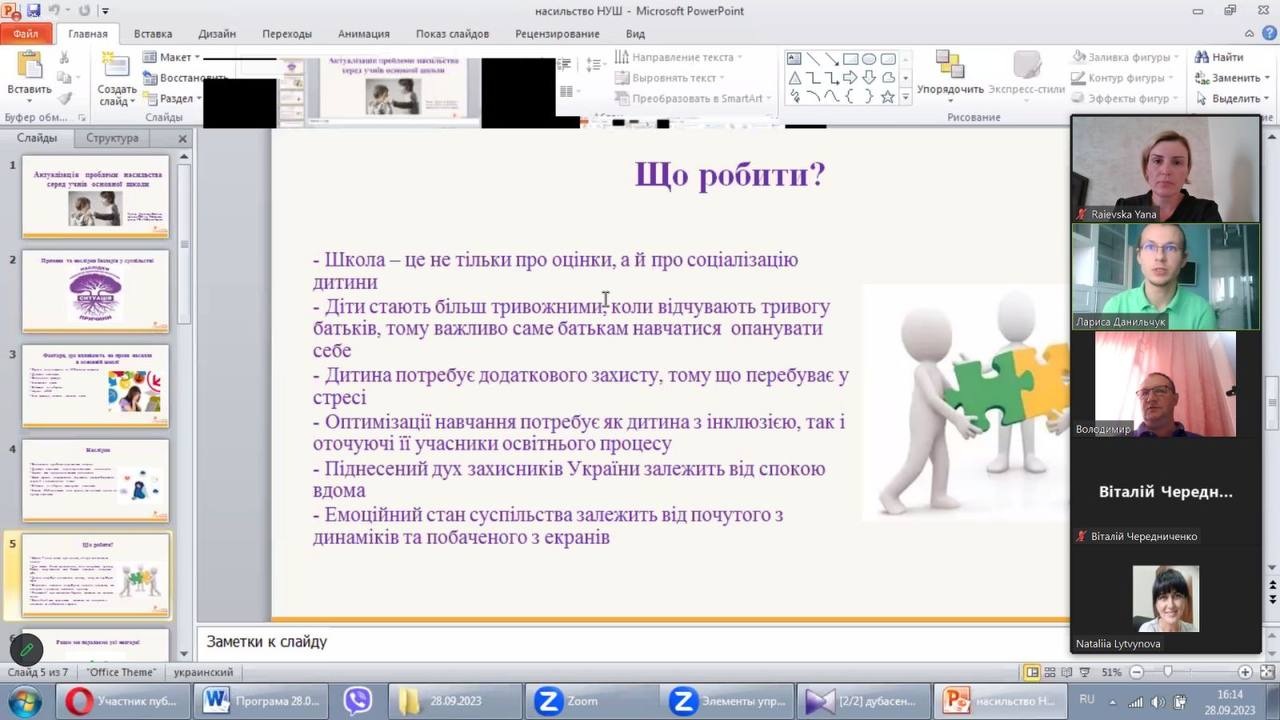Switch to the Структура outline tab
The width and height of the screenshot is (1280, 720).
pos(112,138)
